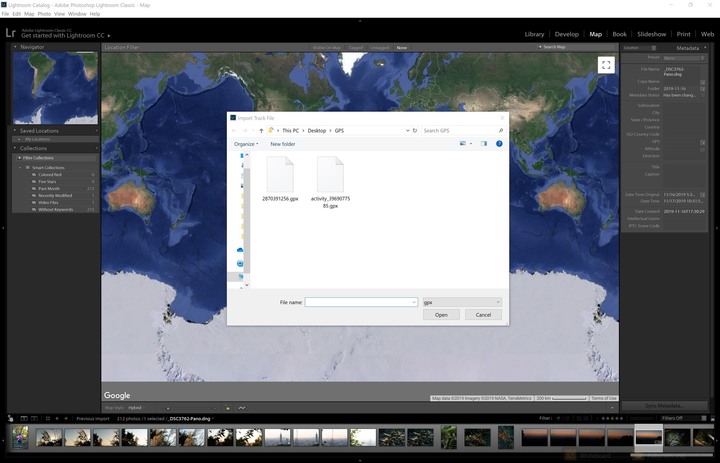The image size is (720, 463).
Task: Click the Copy Name action button
Action: click(703, 82)
